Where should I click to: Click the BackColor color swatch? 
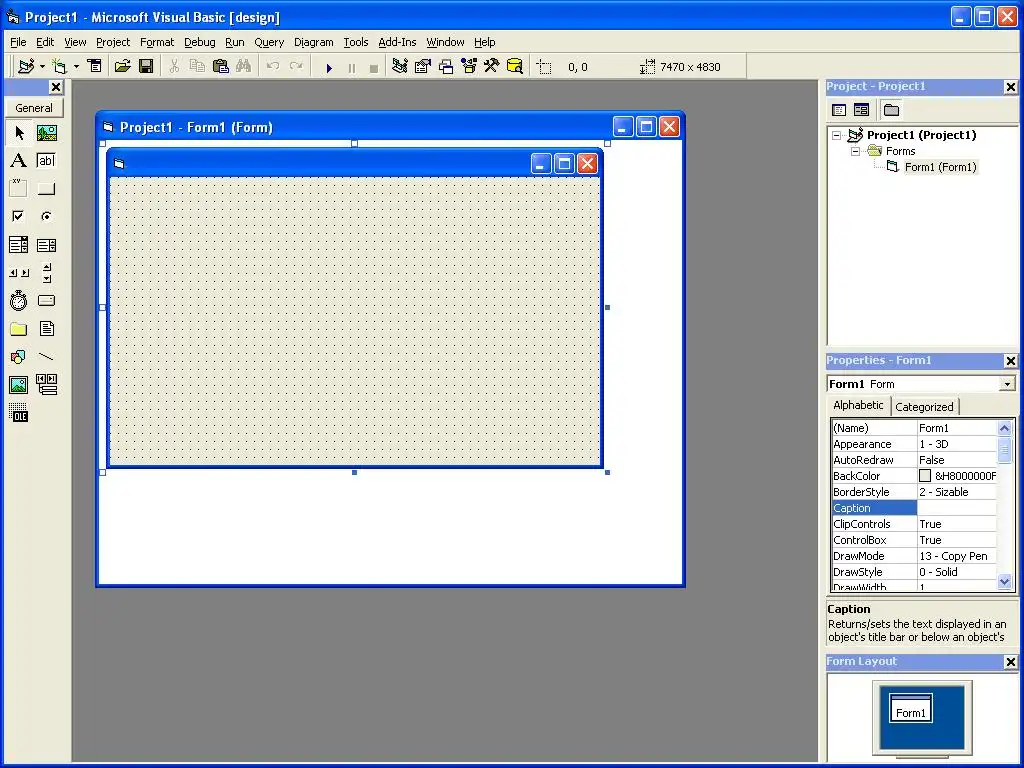925,476
